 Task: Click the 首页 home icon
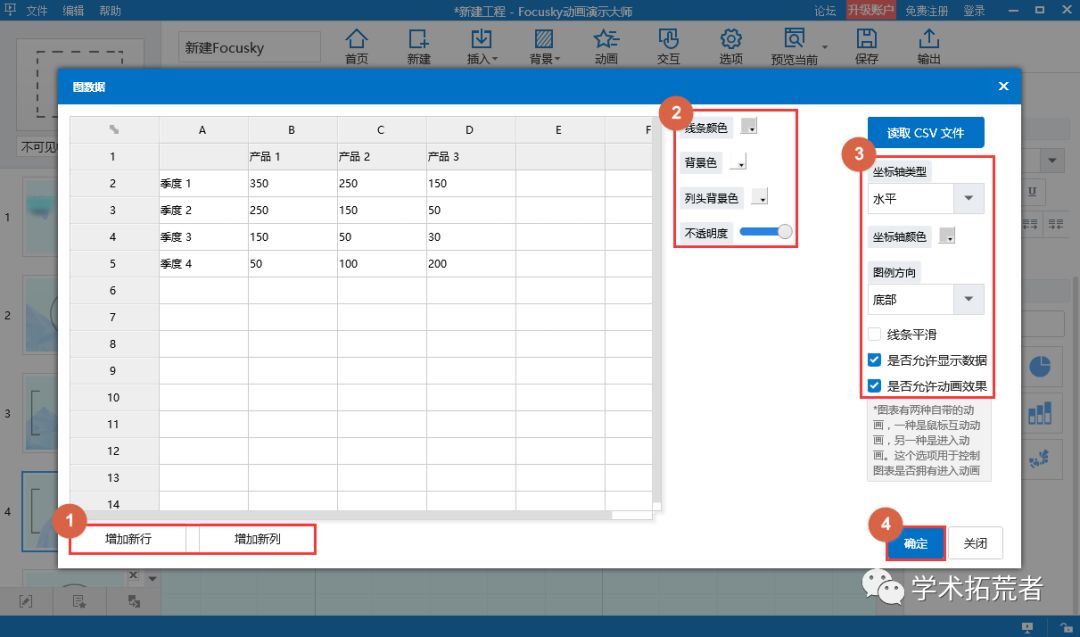click(x=356, y=39)
